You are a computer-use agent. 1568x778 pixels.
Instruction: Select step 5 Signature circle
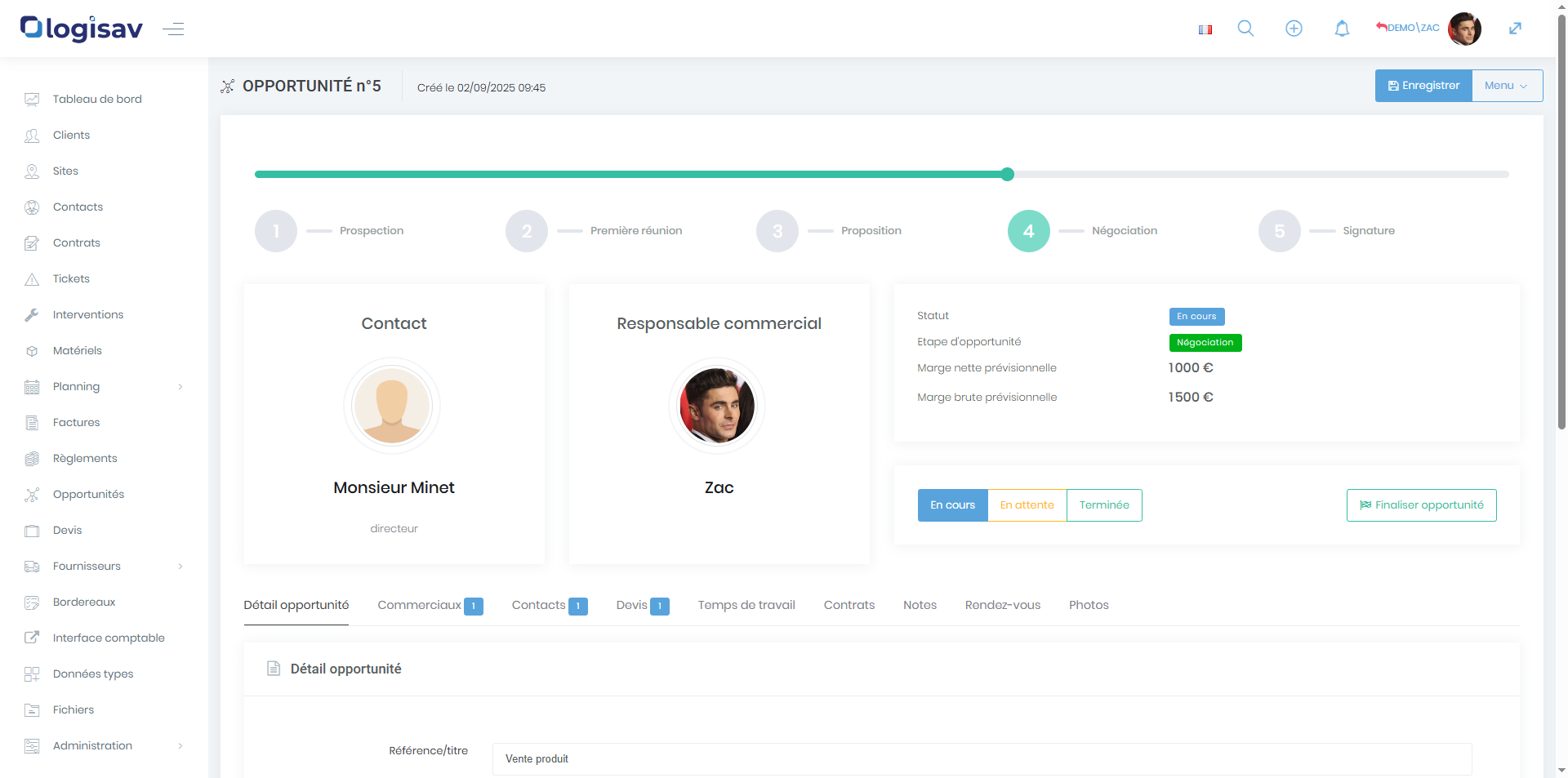click(1280, 231)
